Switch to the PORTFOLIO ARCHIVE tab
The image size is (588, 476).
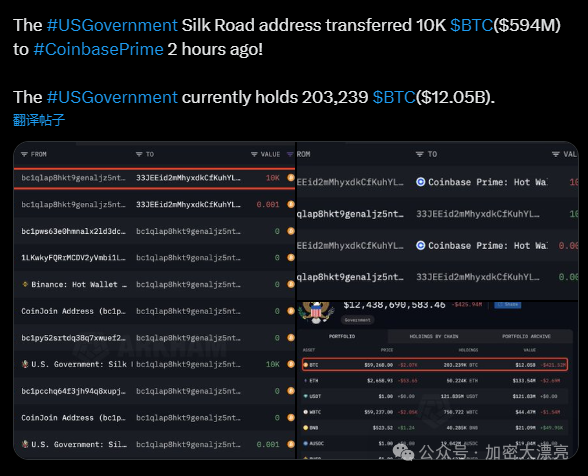coord(526,336)
